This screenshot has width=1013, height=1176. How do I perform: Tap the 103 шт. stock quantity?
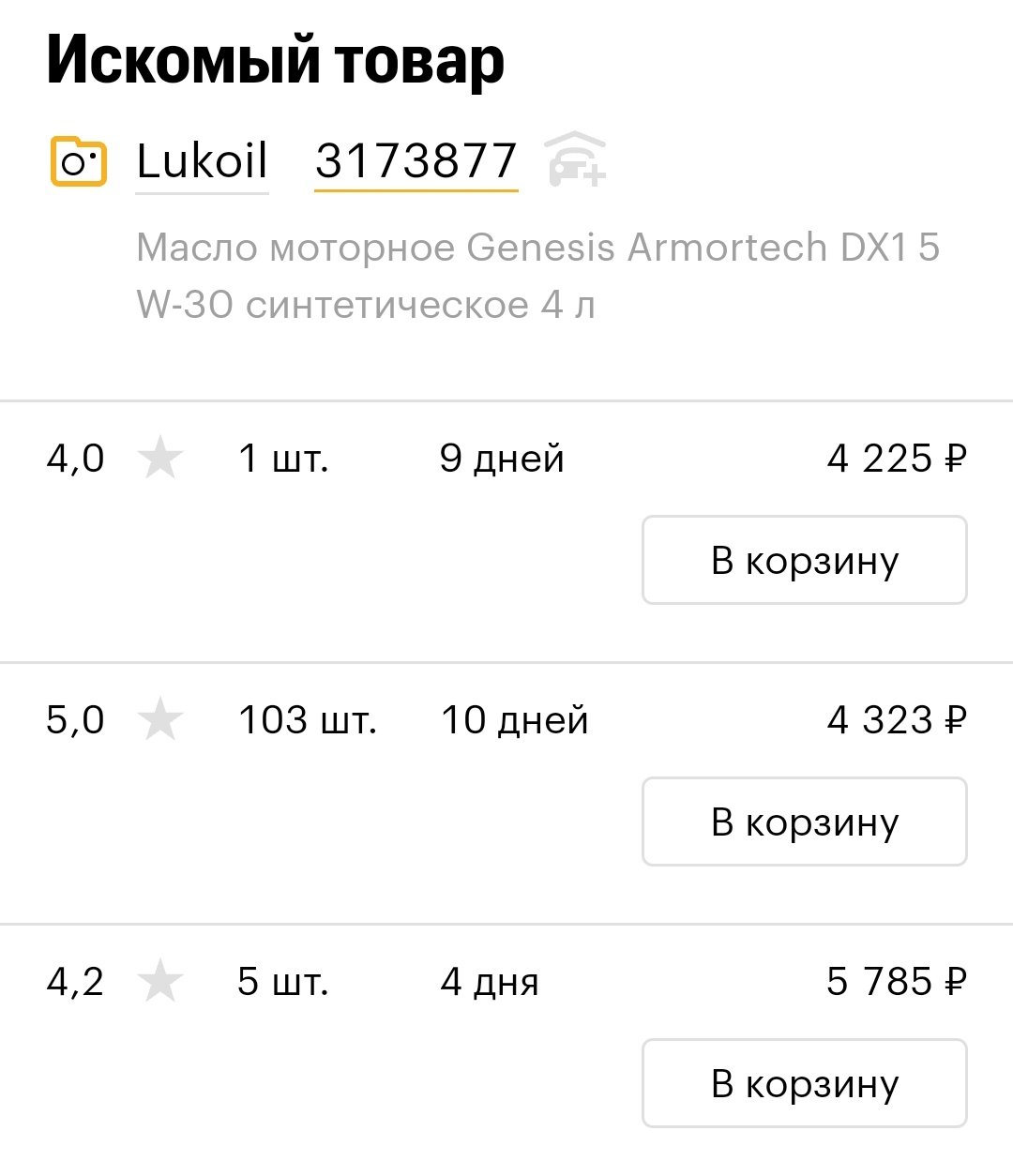pos(308,720)
